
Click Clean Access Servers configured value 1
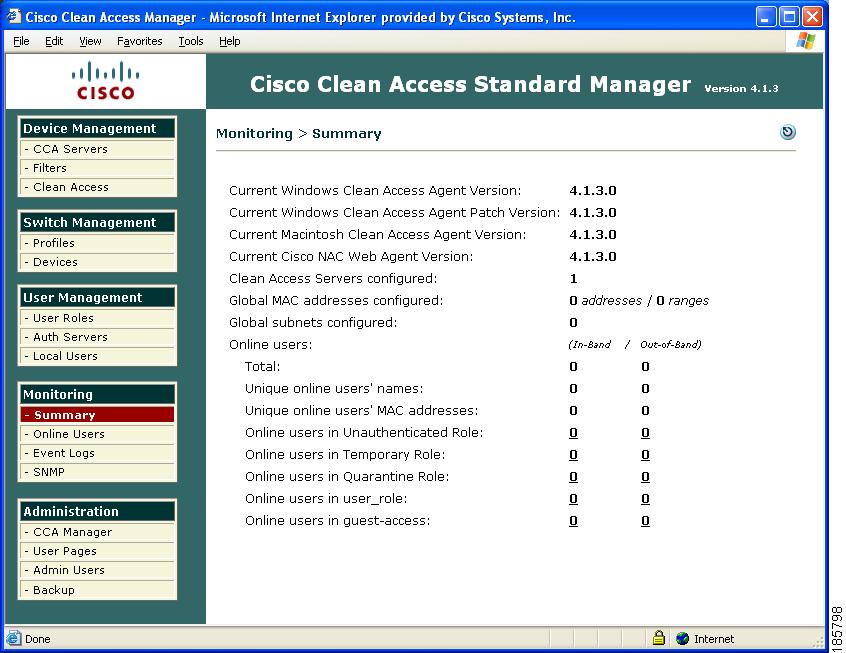click(574, 279)
